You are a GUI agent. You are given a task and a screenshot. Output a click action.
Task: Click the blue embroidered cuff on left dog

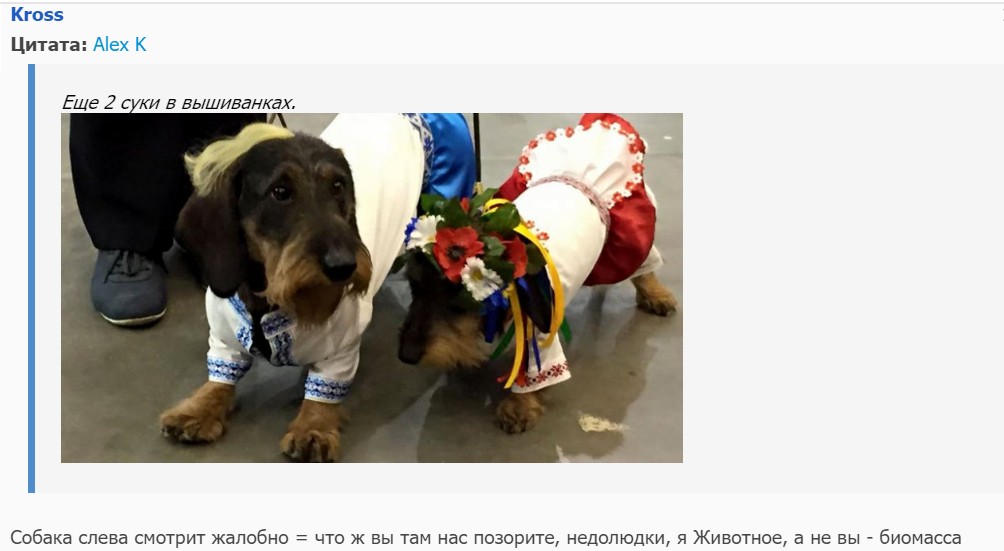327,388
